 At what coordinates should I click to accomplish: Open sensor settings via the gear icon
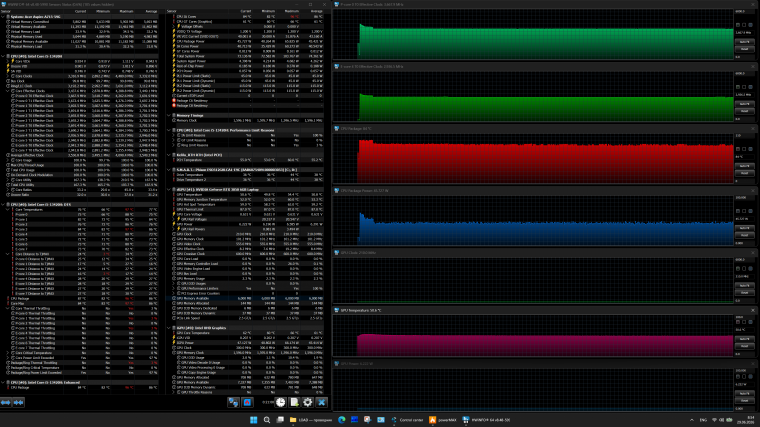(x=308, y=402)
